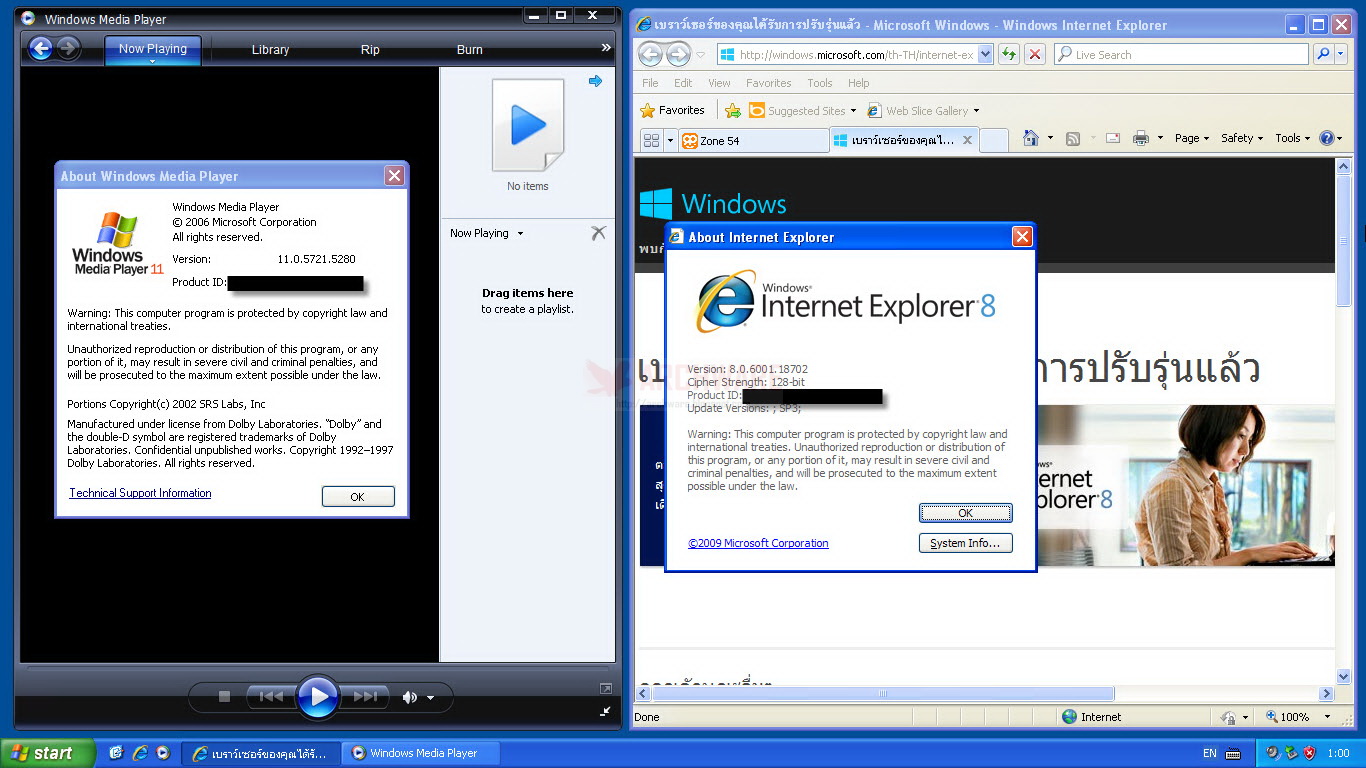
Task: Open the Favorites menu in the IE menu bar
Action: click(768, 83)
